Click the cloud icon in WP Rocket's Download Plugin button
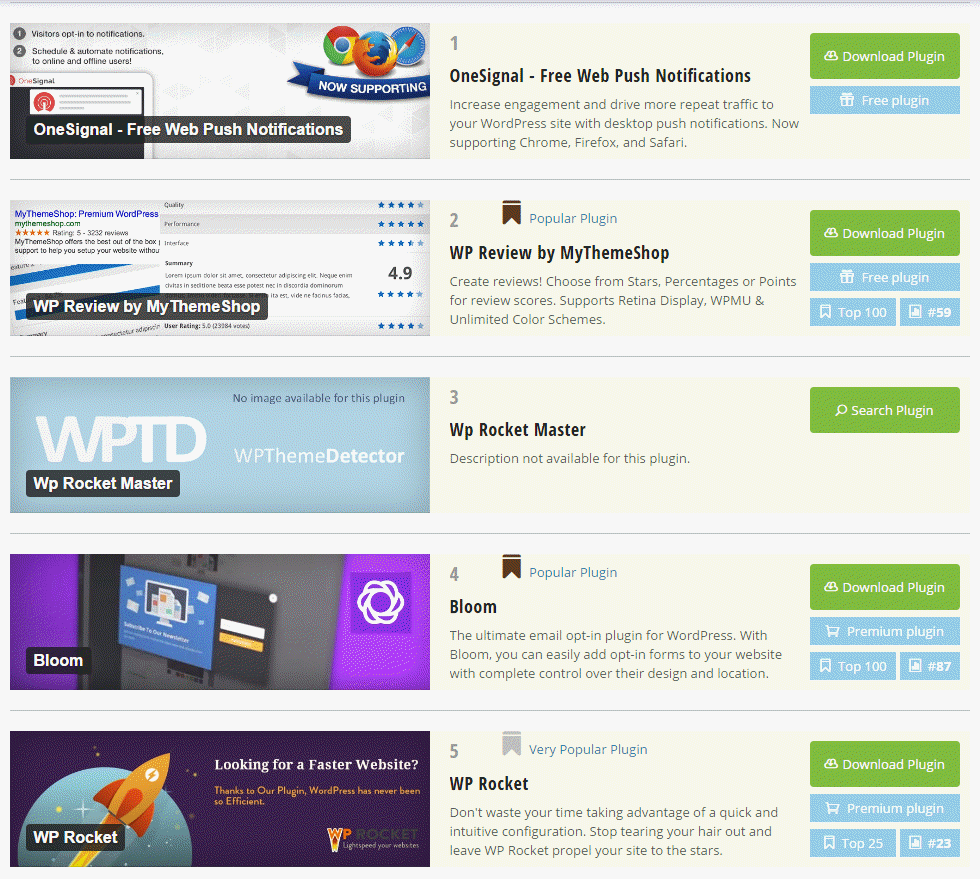This screenshot has height=879, width=980. tap(831, 763)
